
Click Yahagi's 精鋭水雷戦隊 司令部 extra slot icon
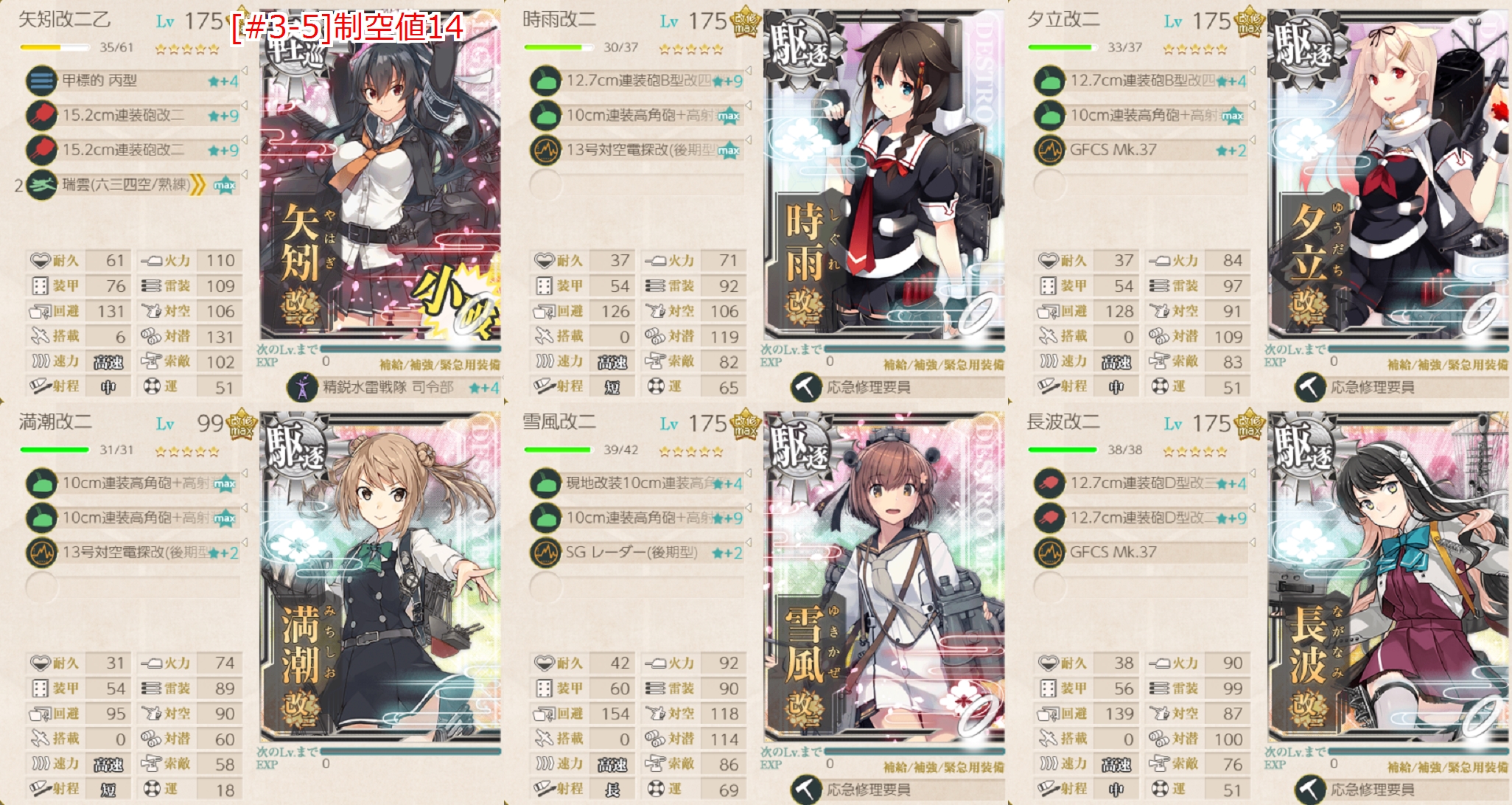point(303,387)
